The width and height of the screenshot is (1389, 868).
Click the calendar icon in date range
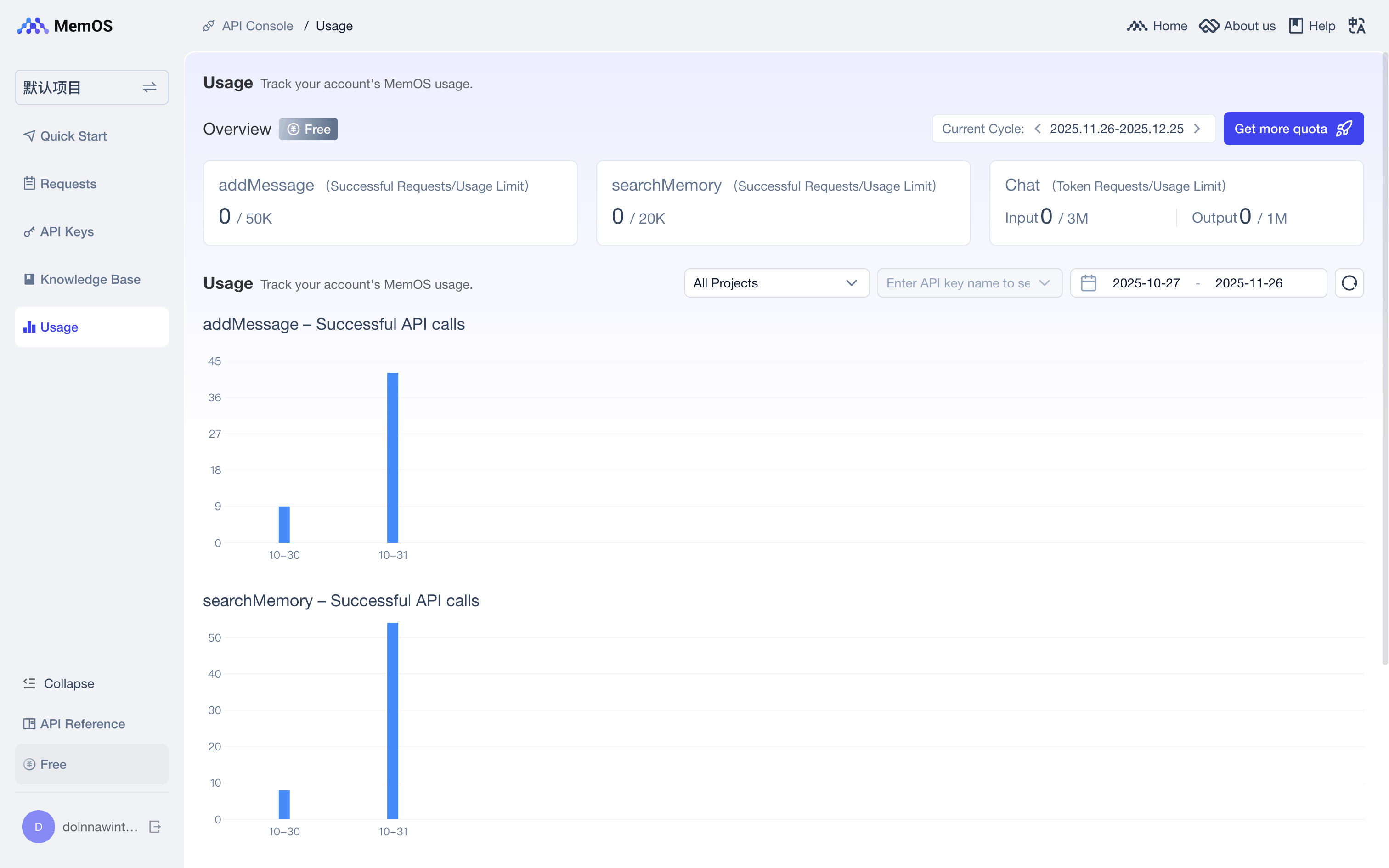pos(1088,283)
